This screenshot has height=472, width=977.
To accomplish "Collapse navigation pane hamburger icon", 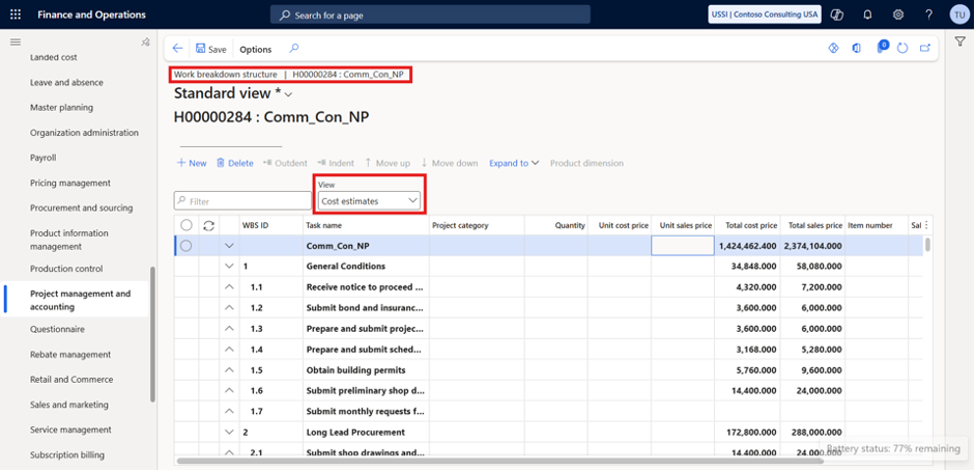I will [16, 42].
